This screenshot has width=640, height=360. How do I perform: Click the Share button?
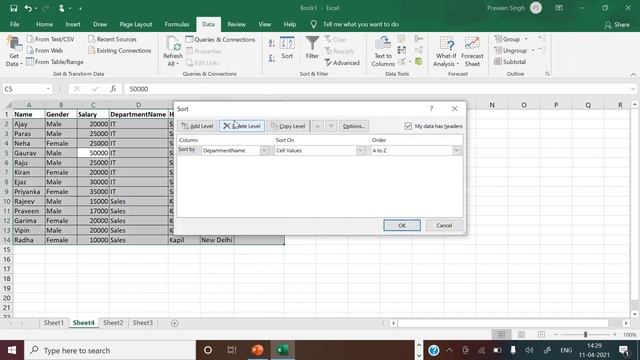click(x=617, y=25)
